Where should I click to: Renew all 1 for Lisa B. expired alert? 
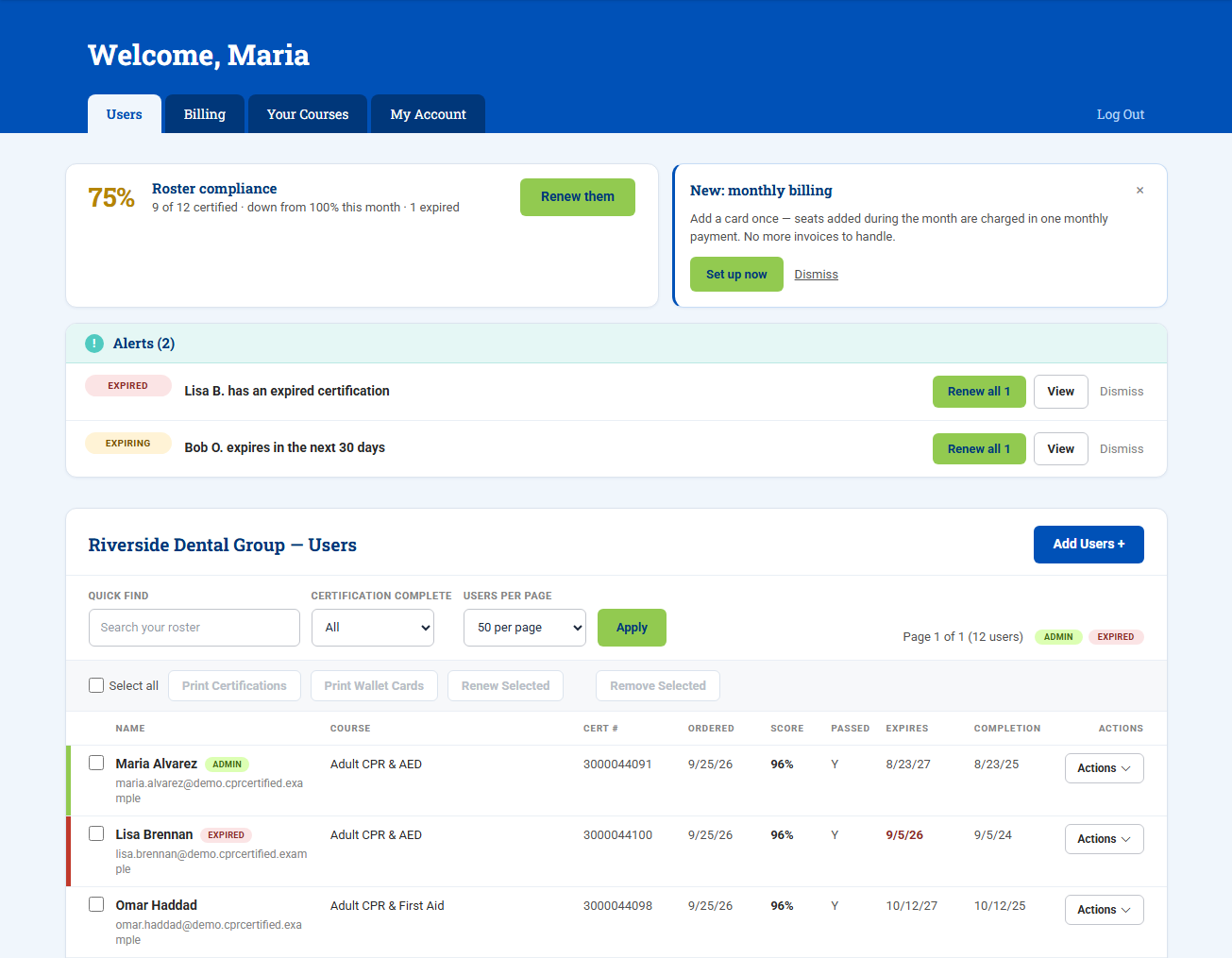(x=979, y=392)
